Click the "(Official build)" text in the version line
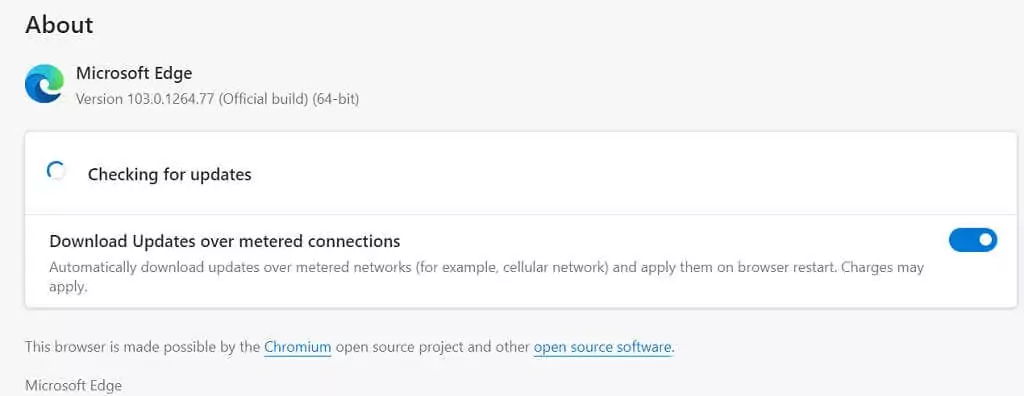The width and height of the screenshot is (1024, 396). tap(263, 99)
